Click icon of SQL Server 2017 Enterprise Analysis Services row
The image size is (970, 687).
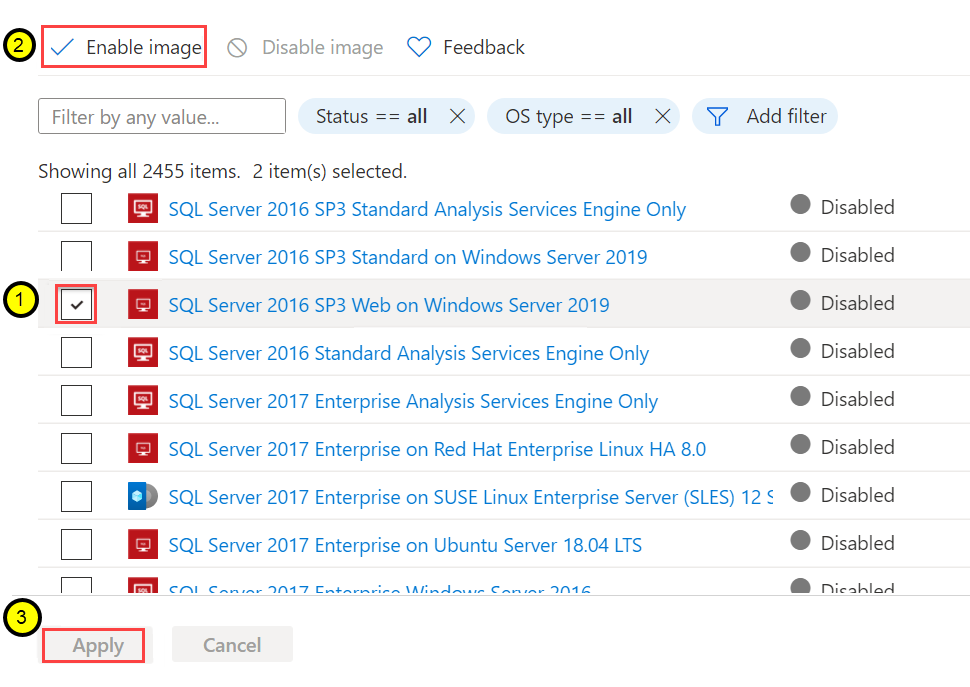(x=143, y=400)
